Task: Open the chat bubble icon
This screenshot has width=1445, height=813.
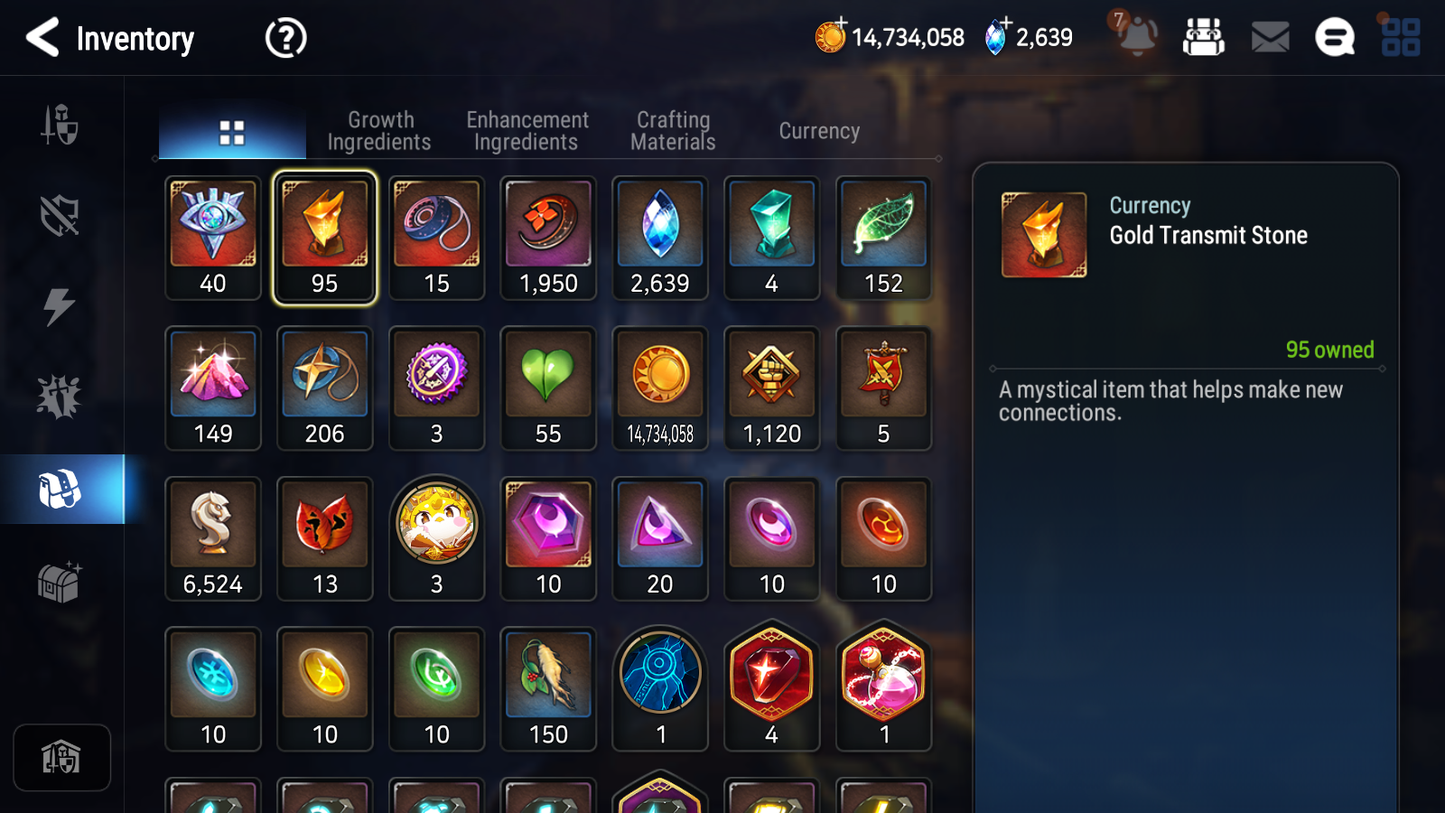Action: 1335,37
